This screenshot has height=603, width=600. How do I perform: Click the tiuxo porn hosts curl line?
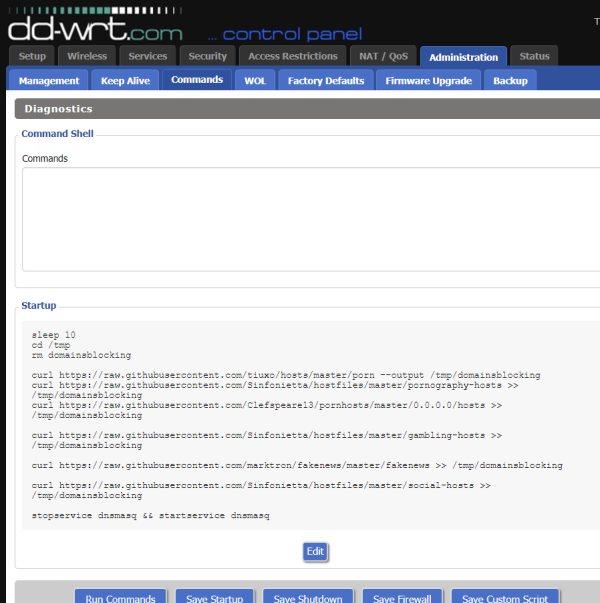pyautogui.click(x=286, y=375)
